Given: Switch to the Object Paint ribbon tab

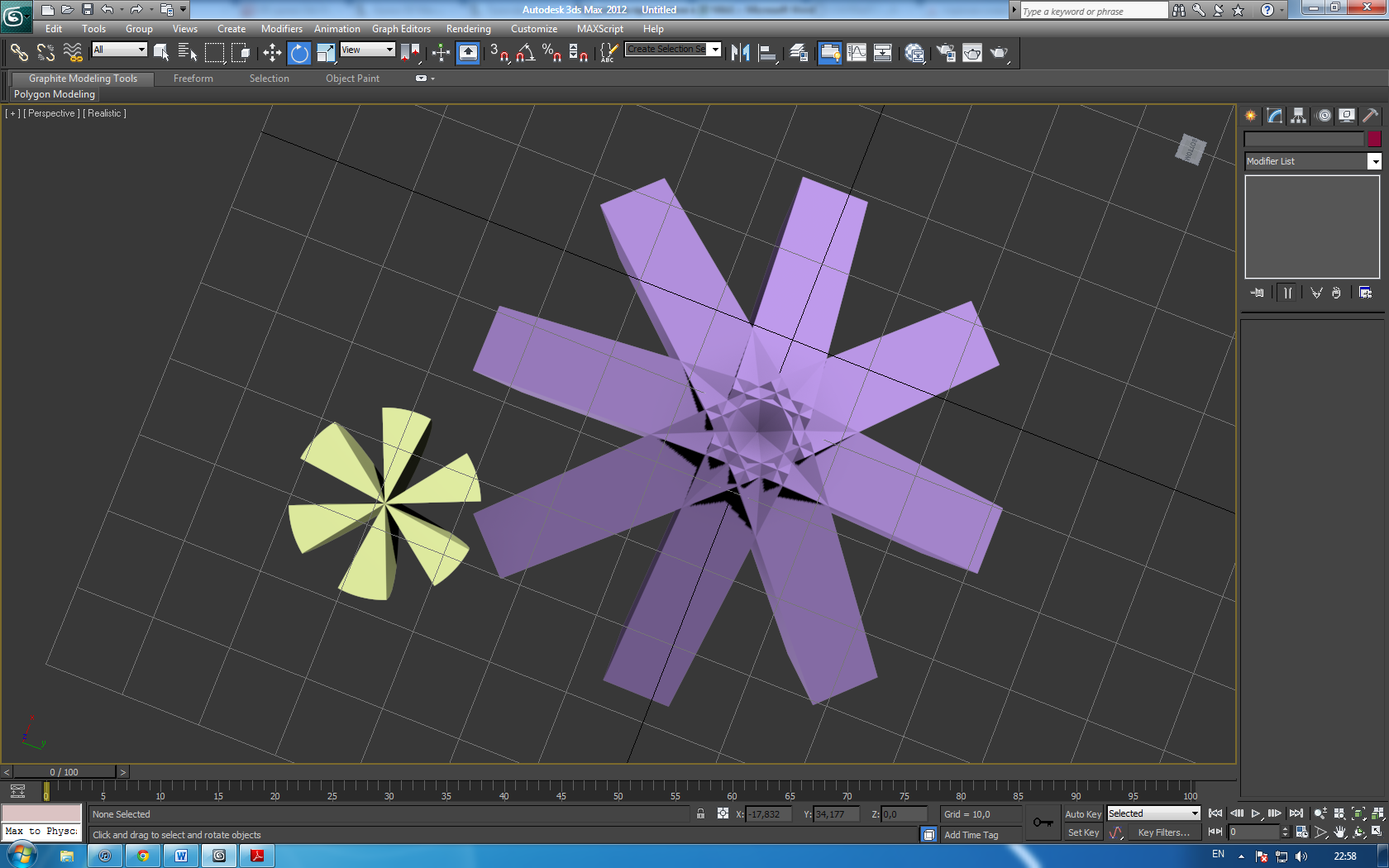Looking at the screenshot, I should [x=352, y=79].
